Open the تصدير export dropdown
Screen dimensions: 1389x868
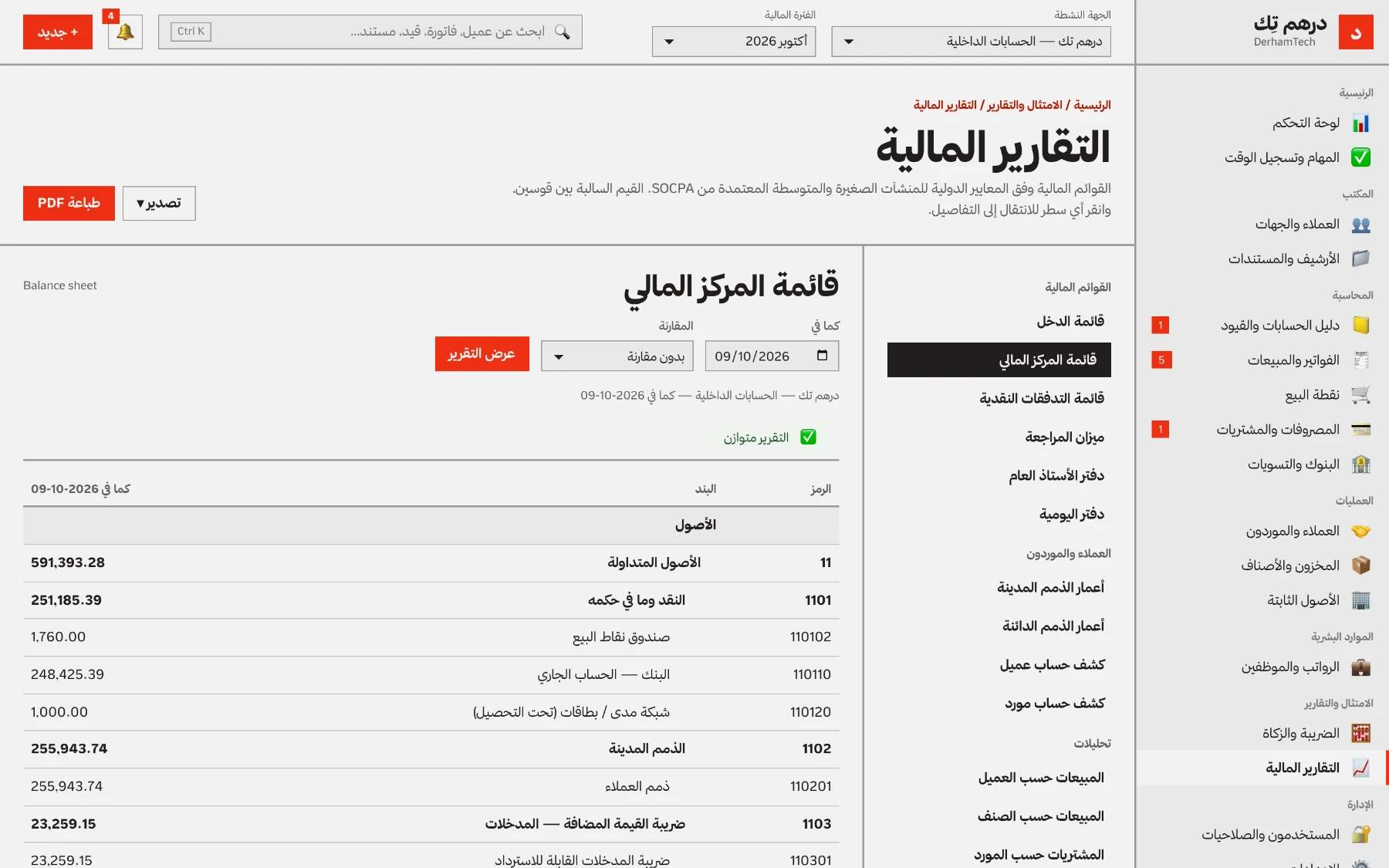click(x=159, y=203)
